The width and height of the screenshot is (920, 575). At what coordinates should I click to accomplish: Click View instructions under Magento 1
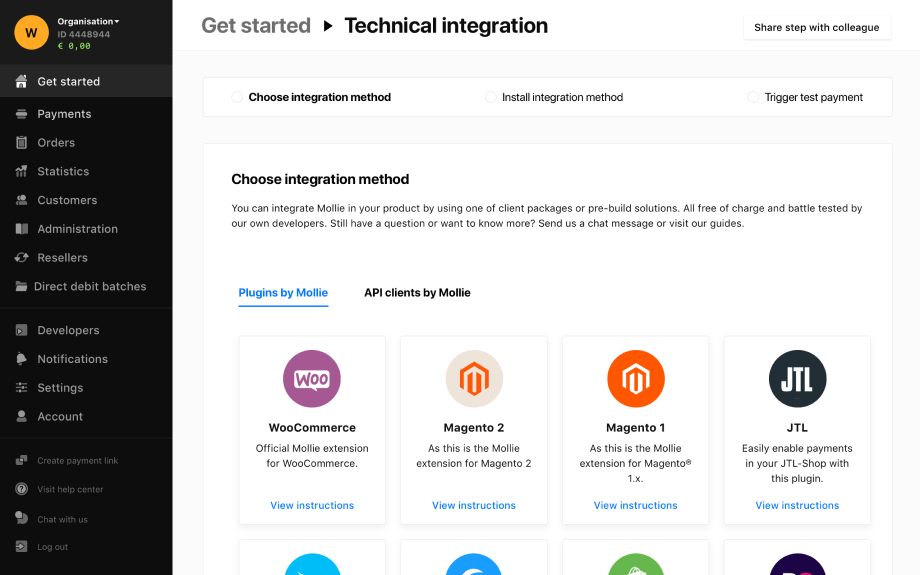click(635, 505)
